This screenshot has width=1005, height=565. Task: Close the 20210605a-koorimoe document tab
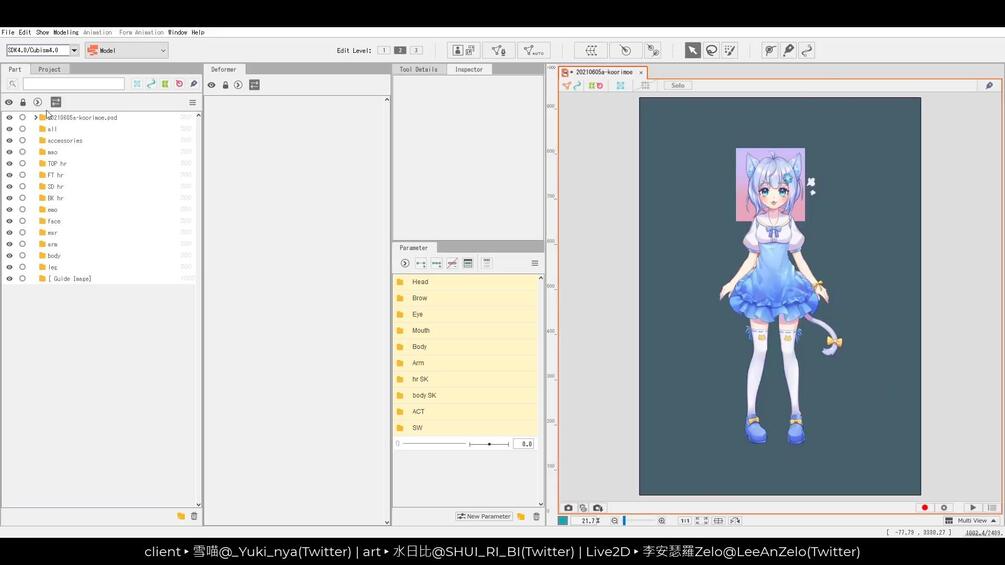click(x=641, y=72)
